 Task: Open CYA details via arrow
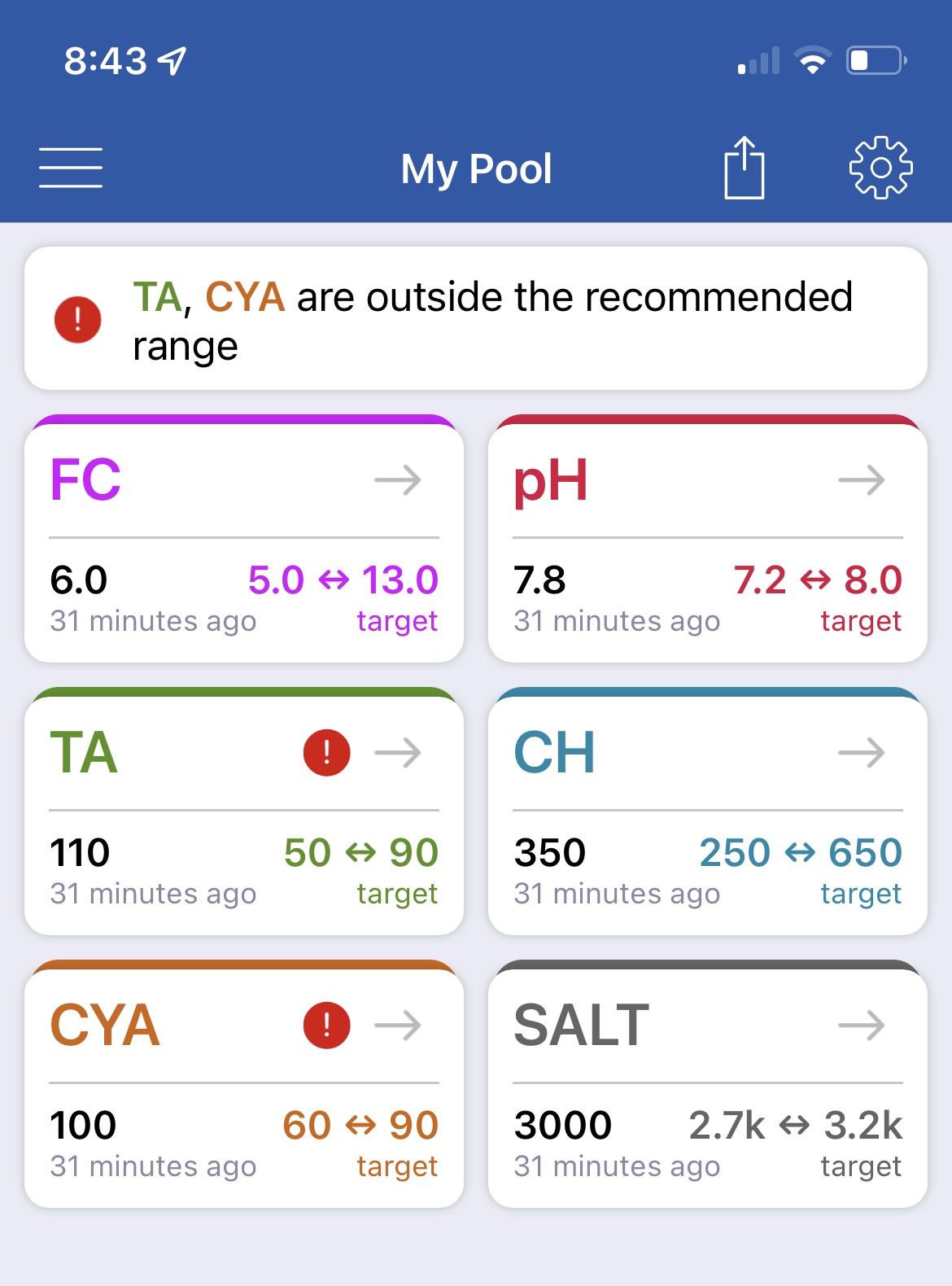(x=398, y=1026)
